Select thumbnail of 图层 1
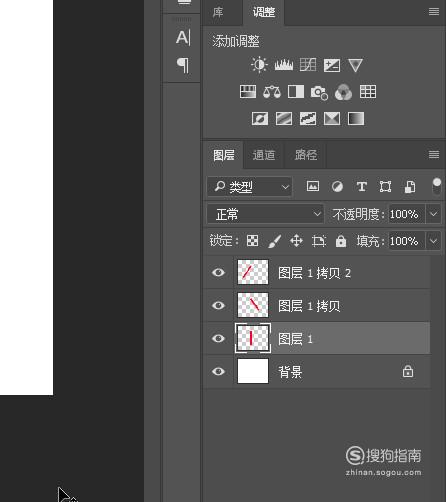The height and width of the screenshot is (502, 446). pos(253,338)
